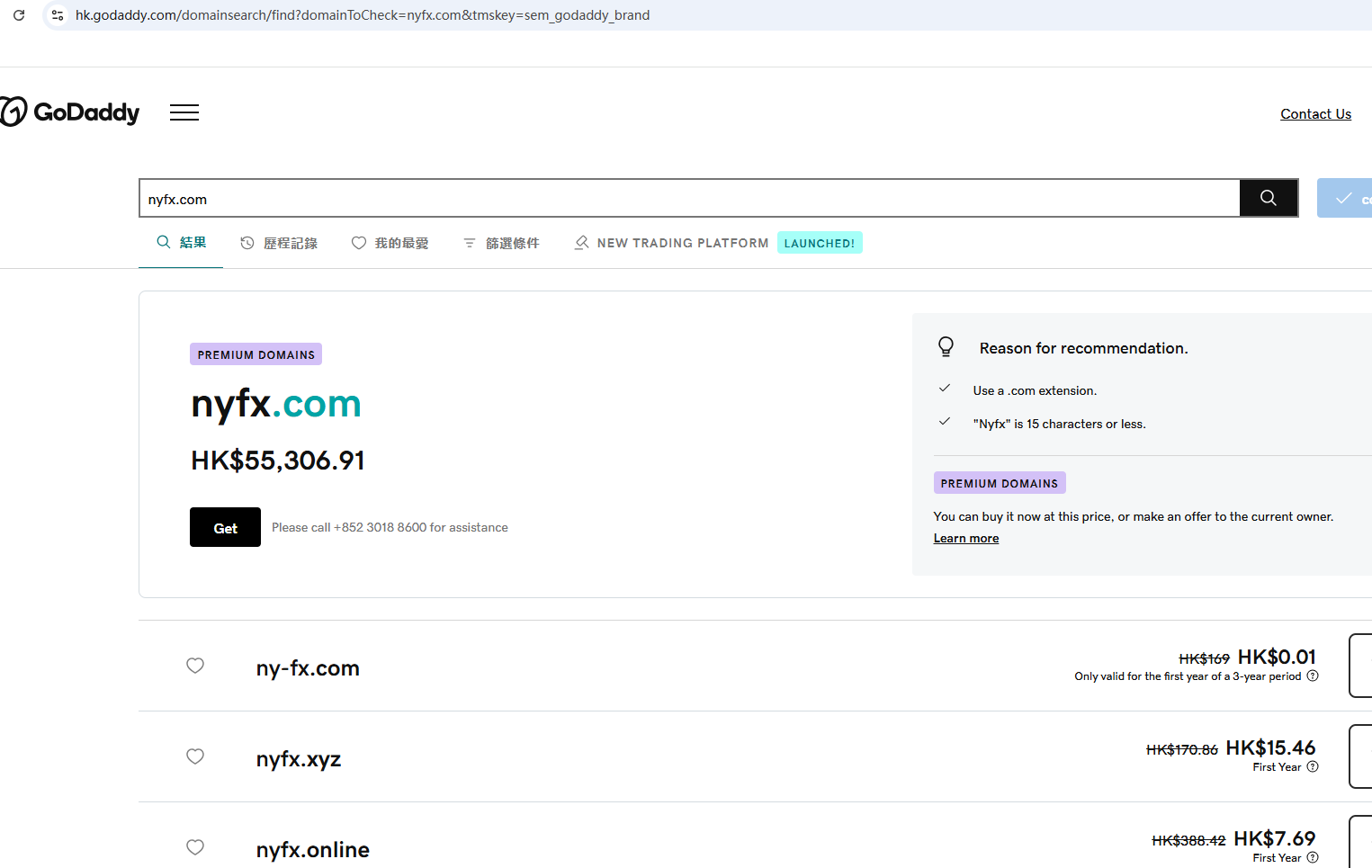
Task: Open New Trading Platform tab
Action: (x=671, y=243)
